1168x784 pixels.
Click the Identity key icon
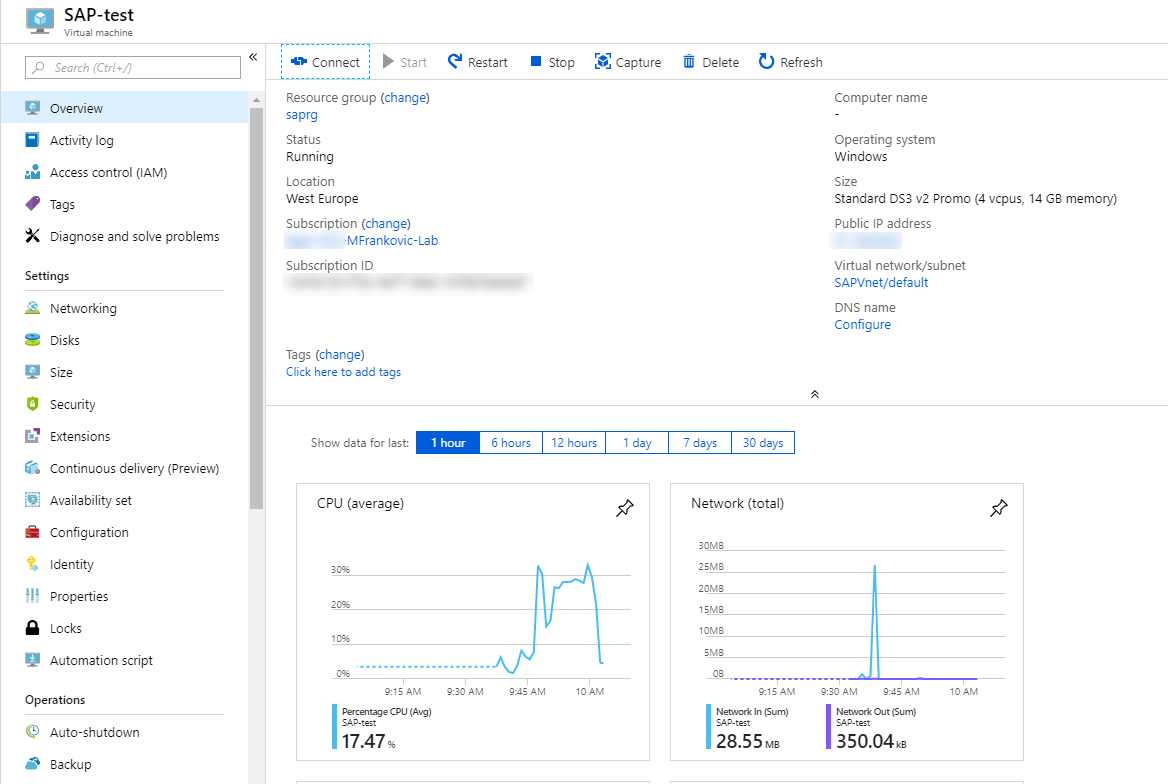32,564
